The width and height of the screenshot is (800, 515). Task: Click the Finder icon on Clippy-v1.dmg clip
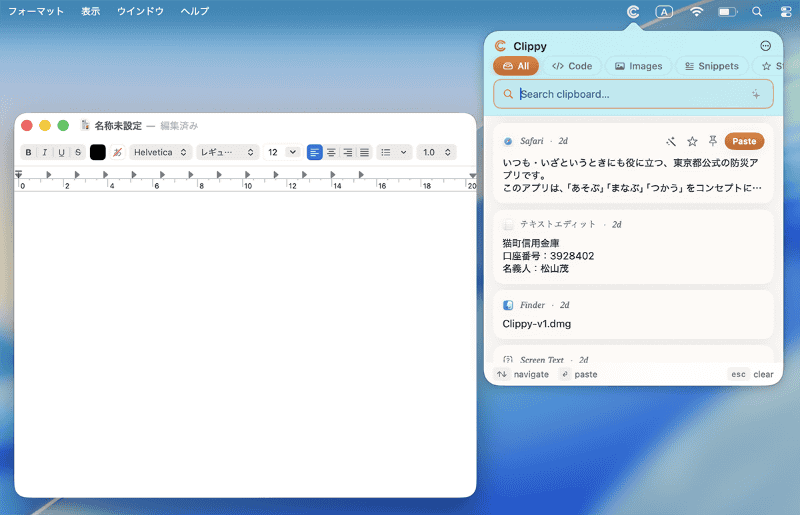click(508, 305)
